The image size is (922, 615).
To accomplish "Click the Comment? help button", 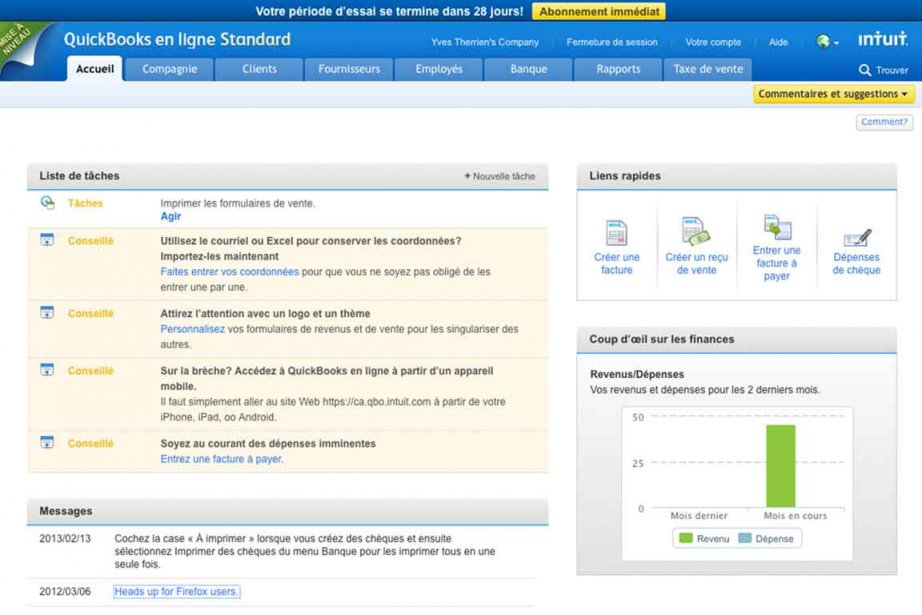I will (x=884, y=122).
